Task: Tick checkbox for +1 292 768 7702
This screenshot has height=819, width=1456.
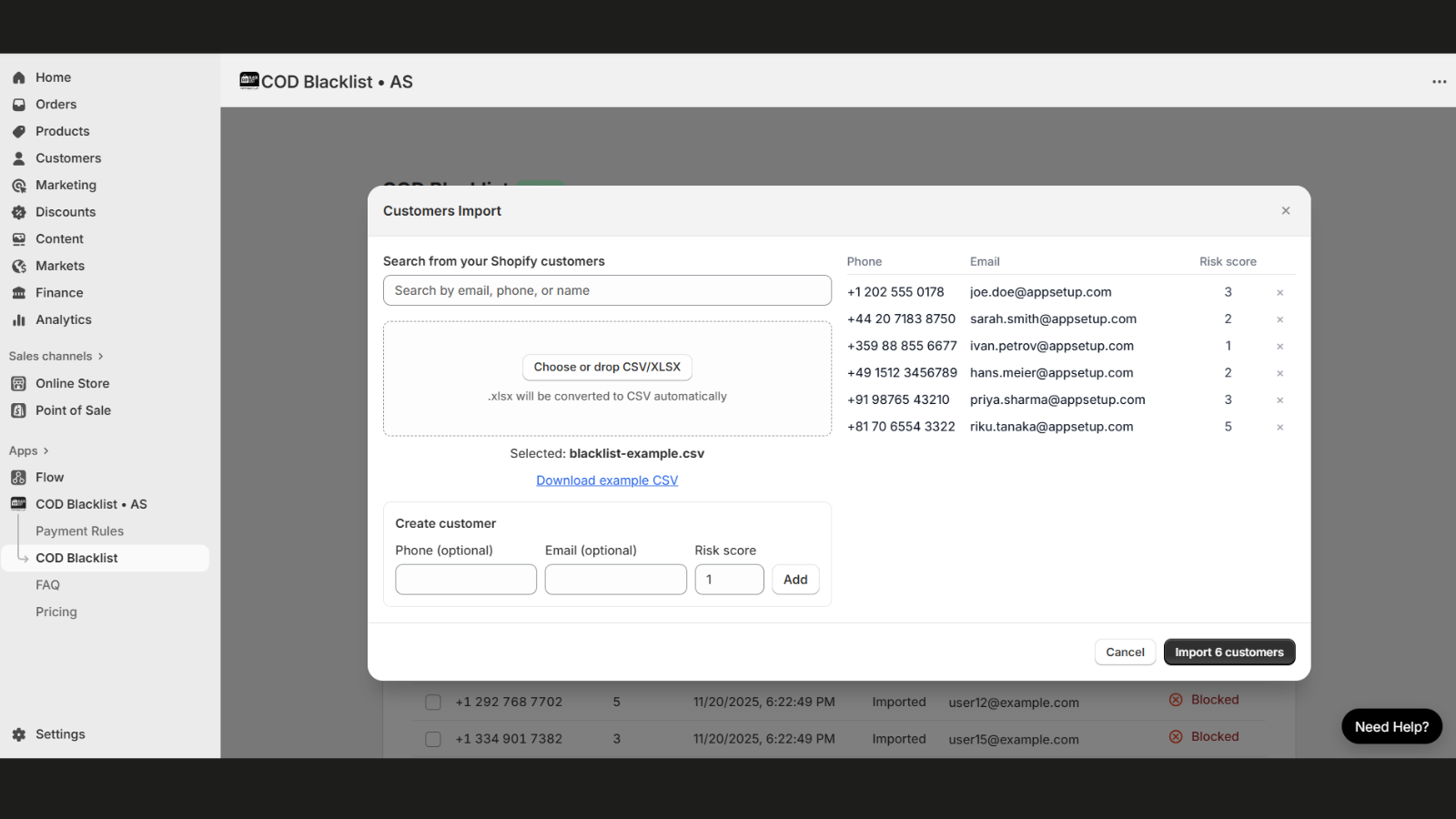Action: tap(433, 703)
